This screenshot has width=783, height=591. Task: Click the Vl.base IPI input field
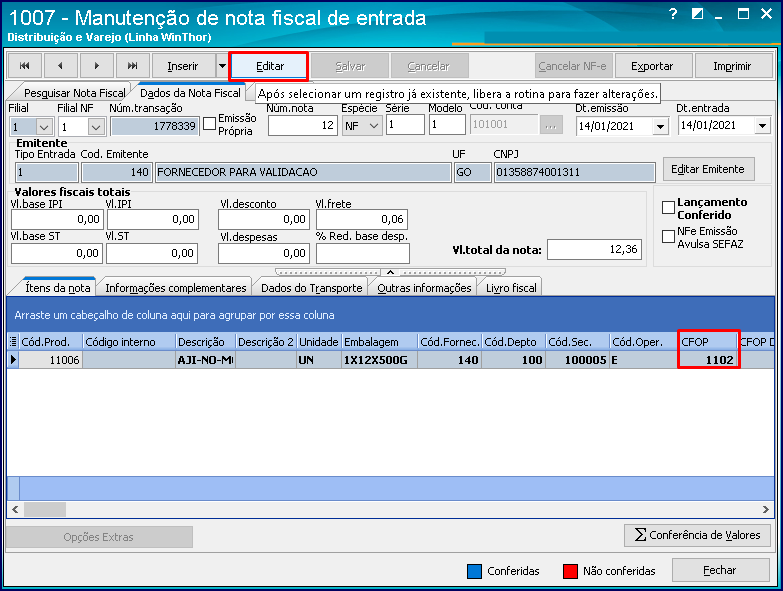coord(57,219)
